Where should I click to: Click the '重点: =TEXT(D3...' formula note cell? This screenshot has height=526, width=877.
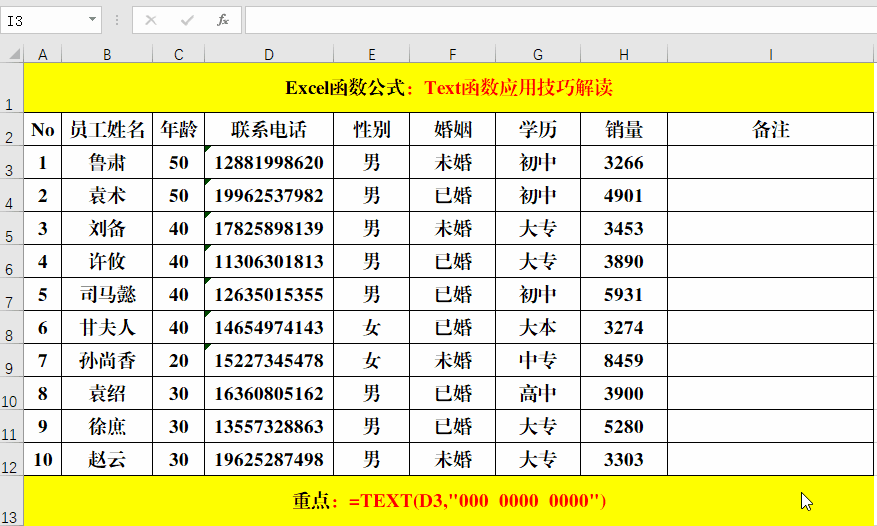tap(449, 501)
